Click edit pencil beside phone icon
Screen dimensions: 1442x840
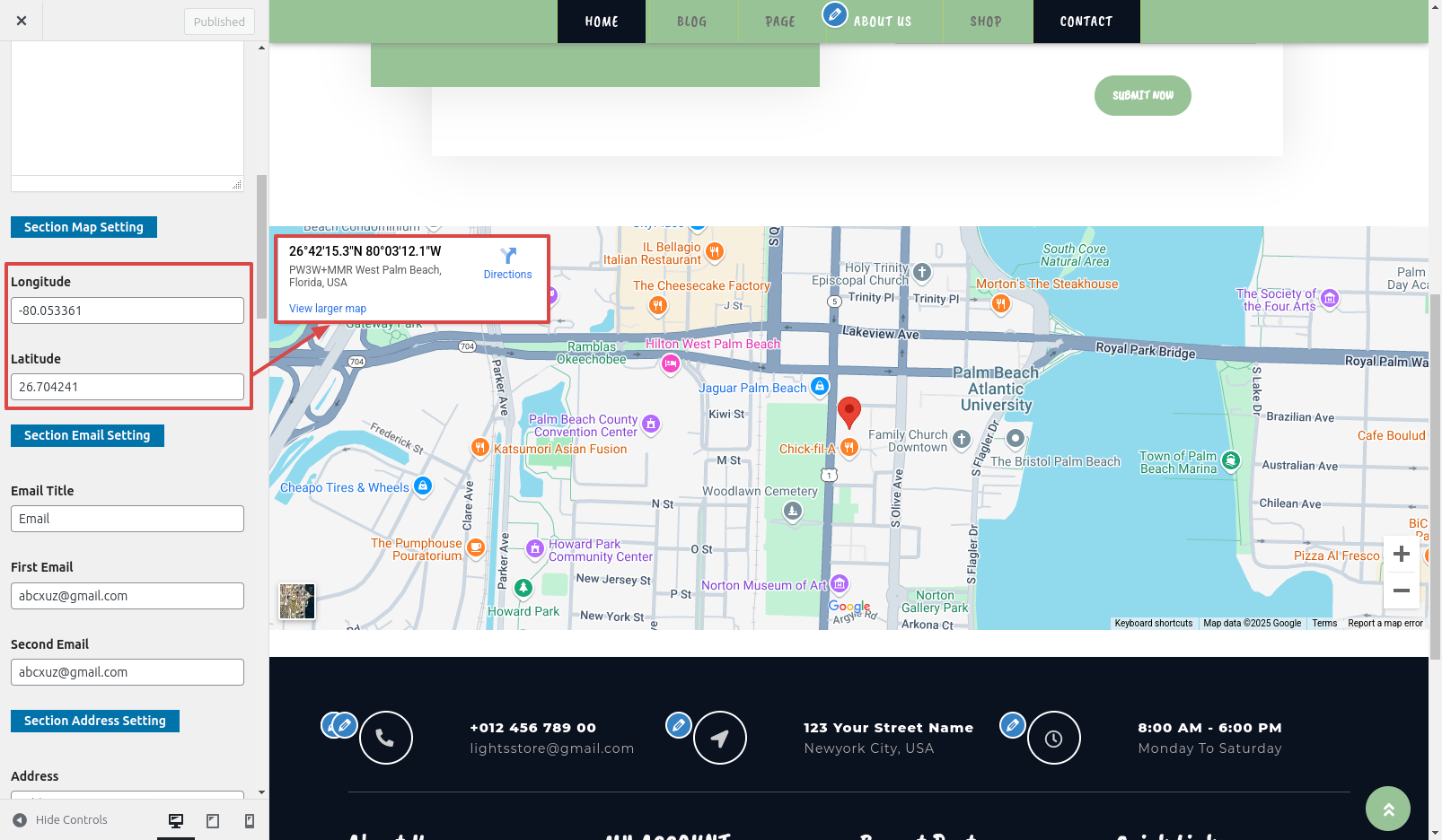click(x=344, y=725)
